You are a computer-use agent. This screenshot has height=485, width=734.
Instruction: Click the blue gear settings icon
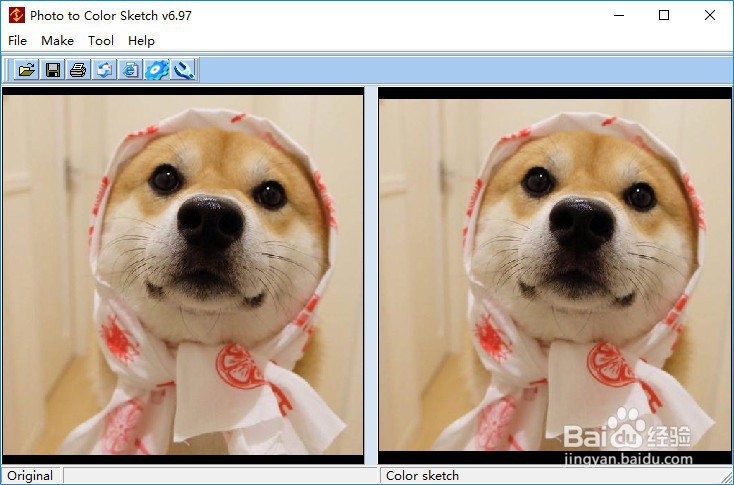[x=156, y=70]
